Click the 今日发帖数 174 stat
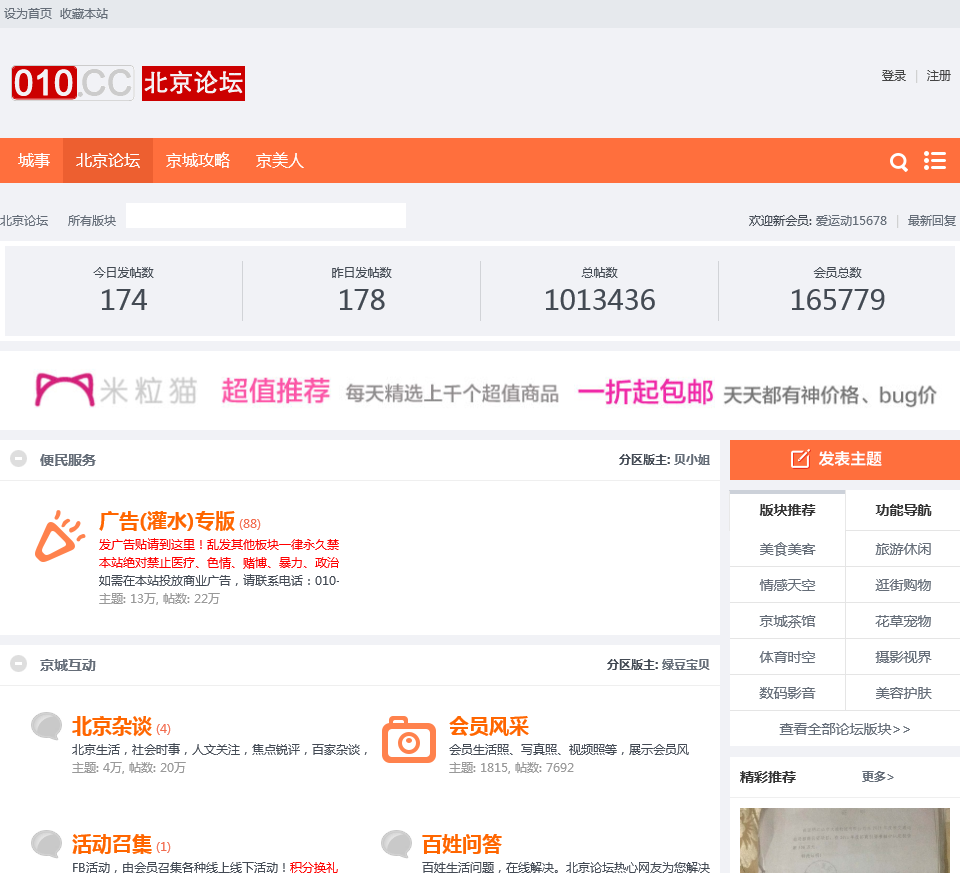The image size is (960, 873). pyautogui.click(x=124, y=291)
